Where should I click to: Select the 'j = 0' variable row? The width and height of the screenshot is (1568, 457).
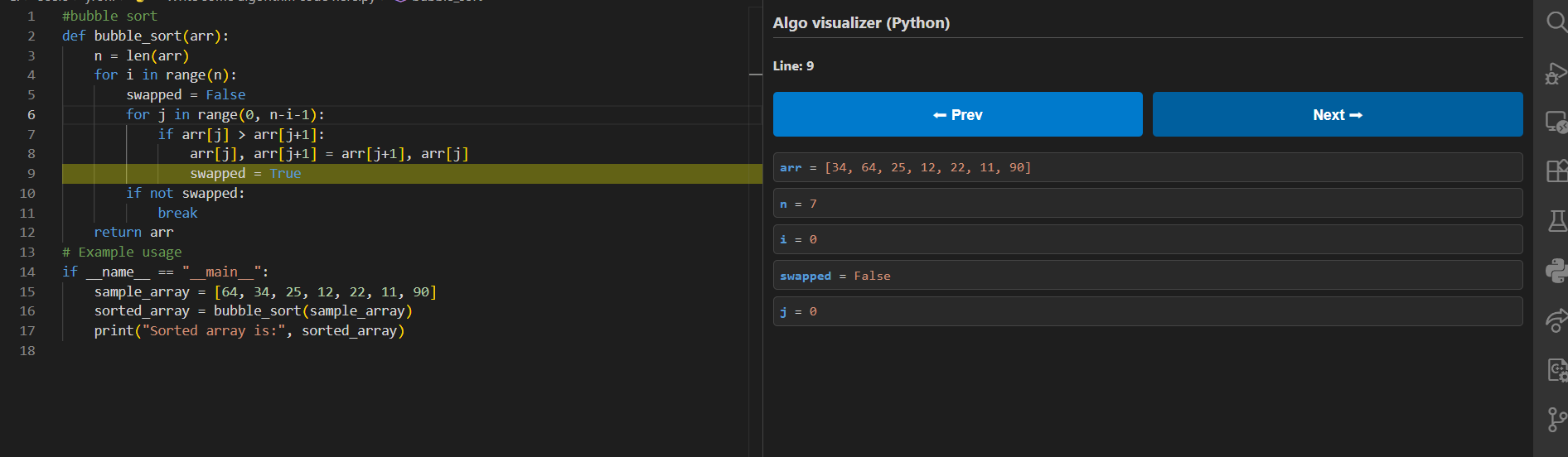click(1148, 311)
